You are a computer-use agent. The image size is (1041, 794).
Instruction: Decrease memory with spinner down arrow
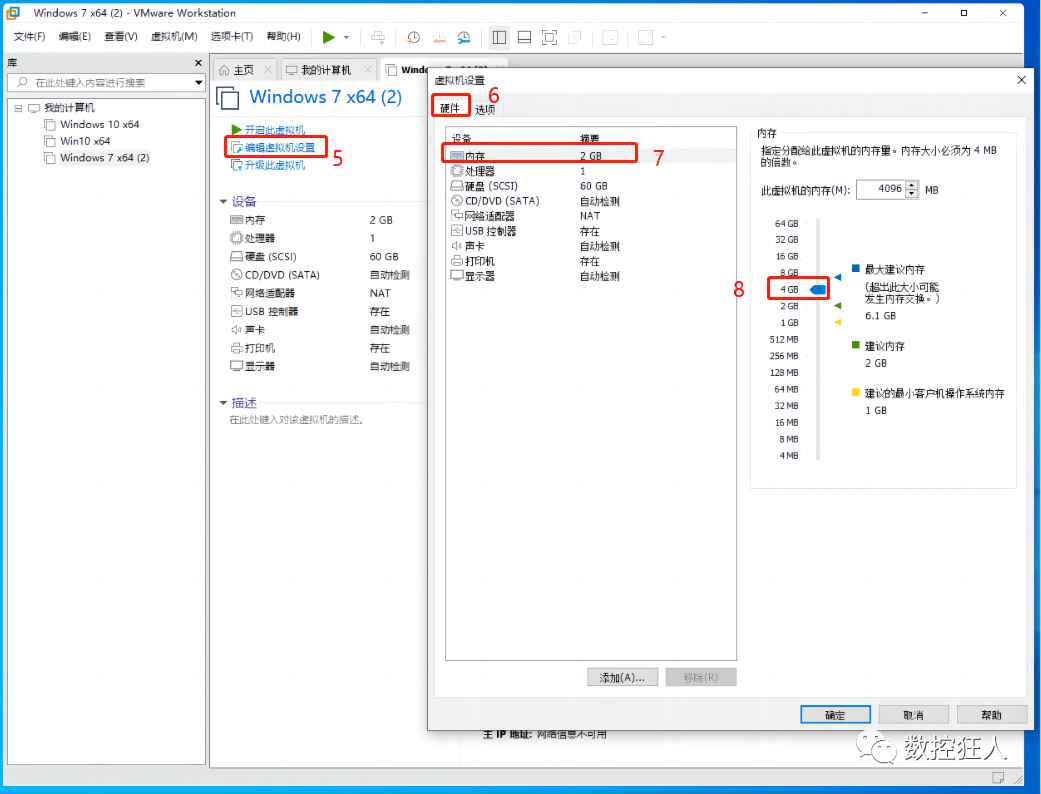pos(912,194)
